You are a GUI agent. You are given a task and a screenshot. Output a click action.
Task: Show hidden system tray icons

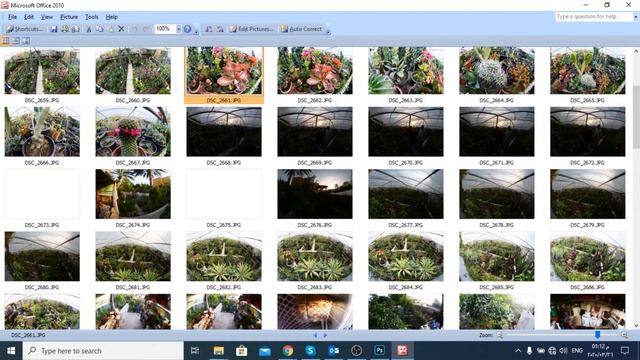coord(518,351)
